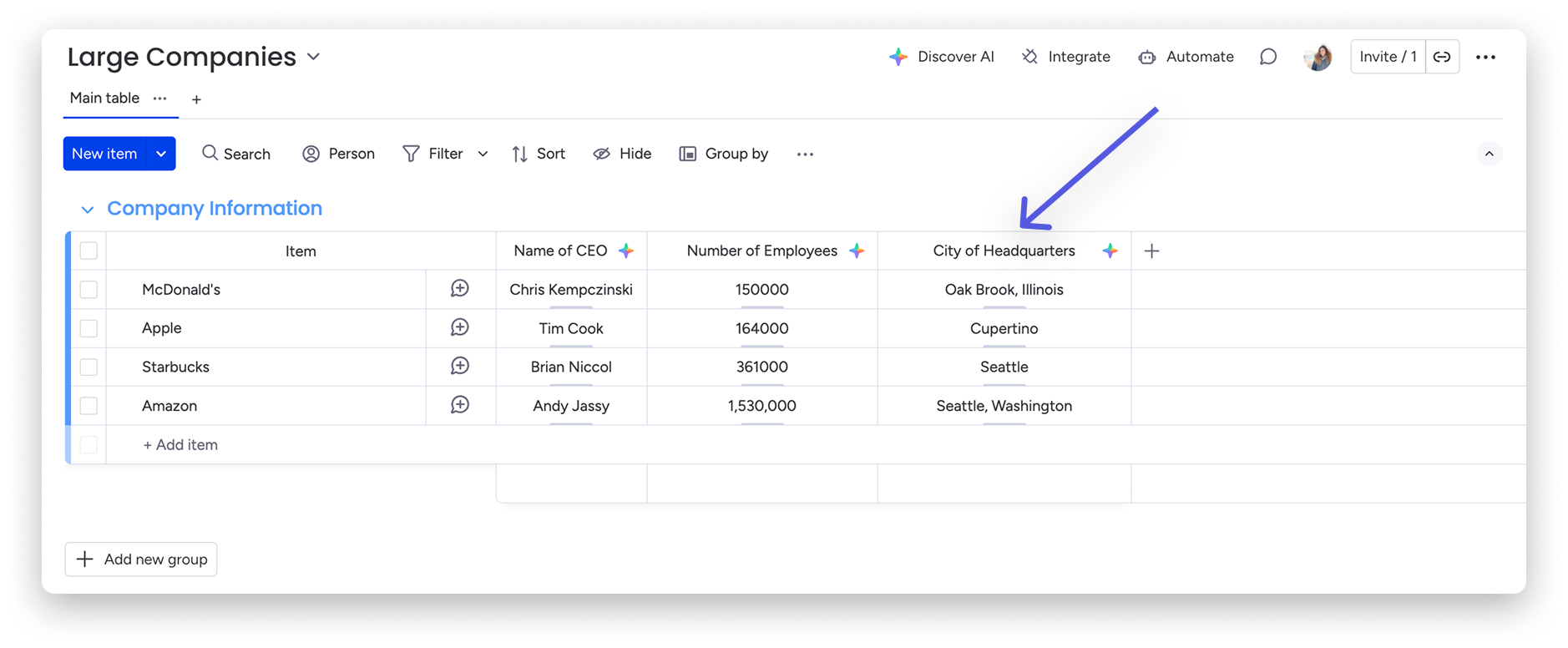This screenshot has width=1568, height=648.
Task: Click the 164000 employees cell
Action: 762,328
